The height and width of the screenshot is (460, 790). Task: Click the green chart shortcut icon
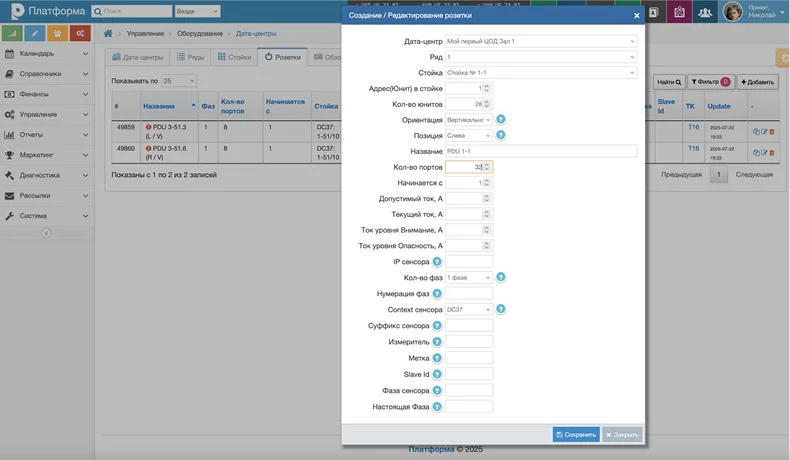click(x=12, y=33)
